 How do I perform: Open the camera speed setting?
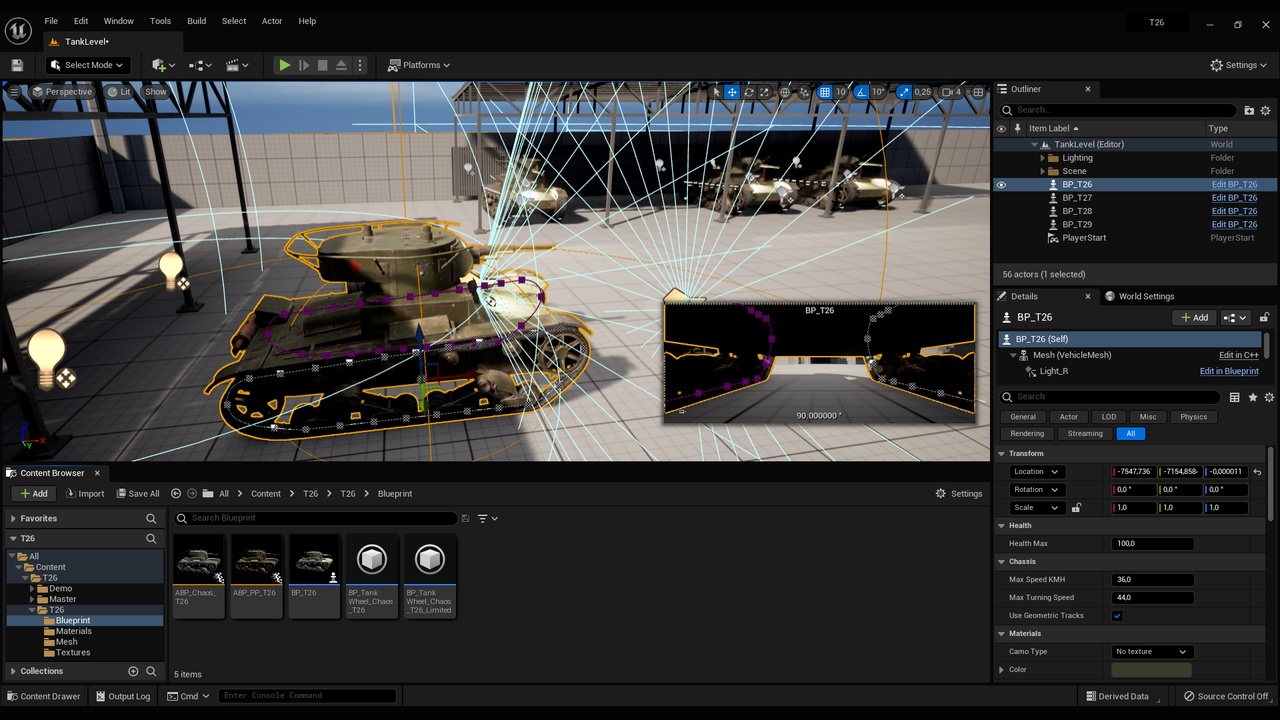coord(952,92)
